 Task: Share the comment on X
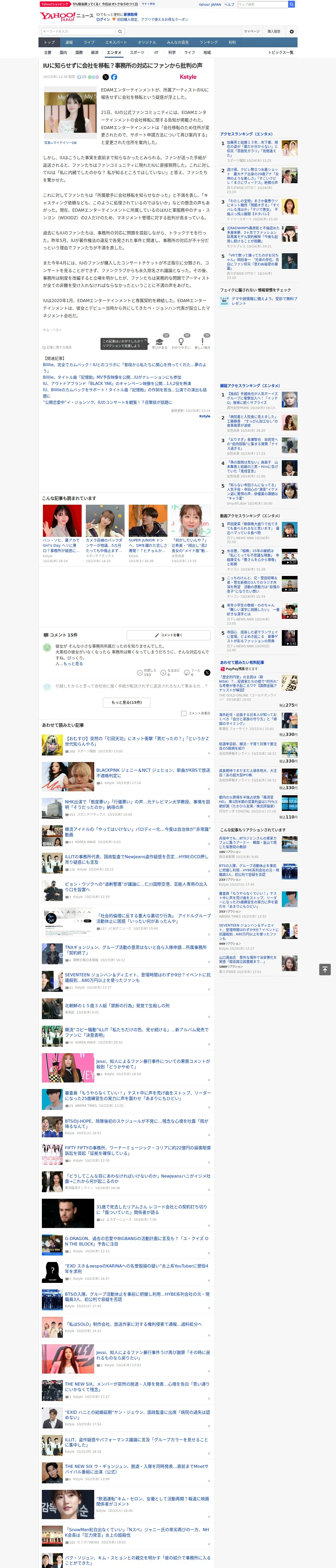coord(207,673)
